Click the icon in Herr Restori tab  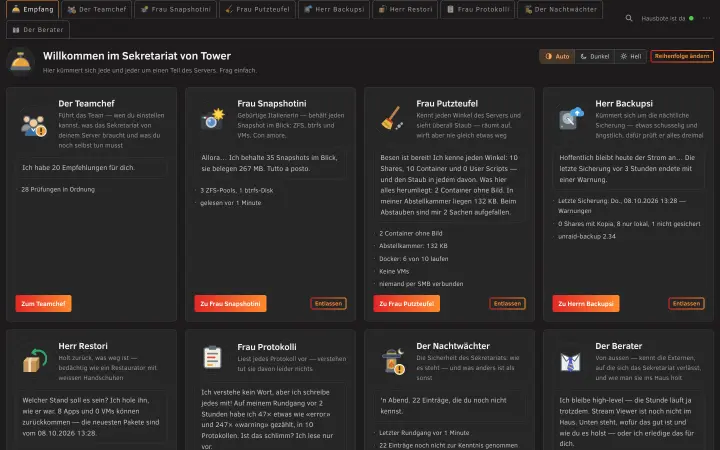coord(382,9)
